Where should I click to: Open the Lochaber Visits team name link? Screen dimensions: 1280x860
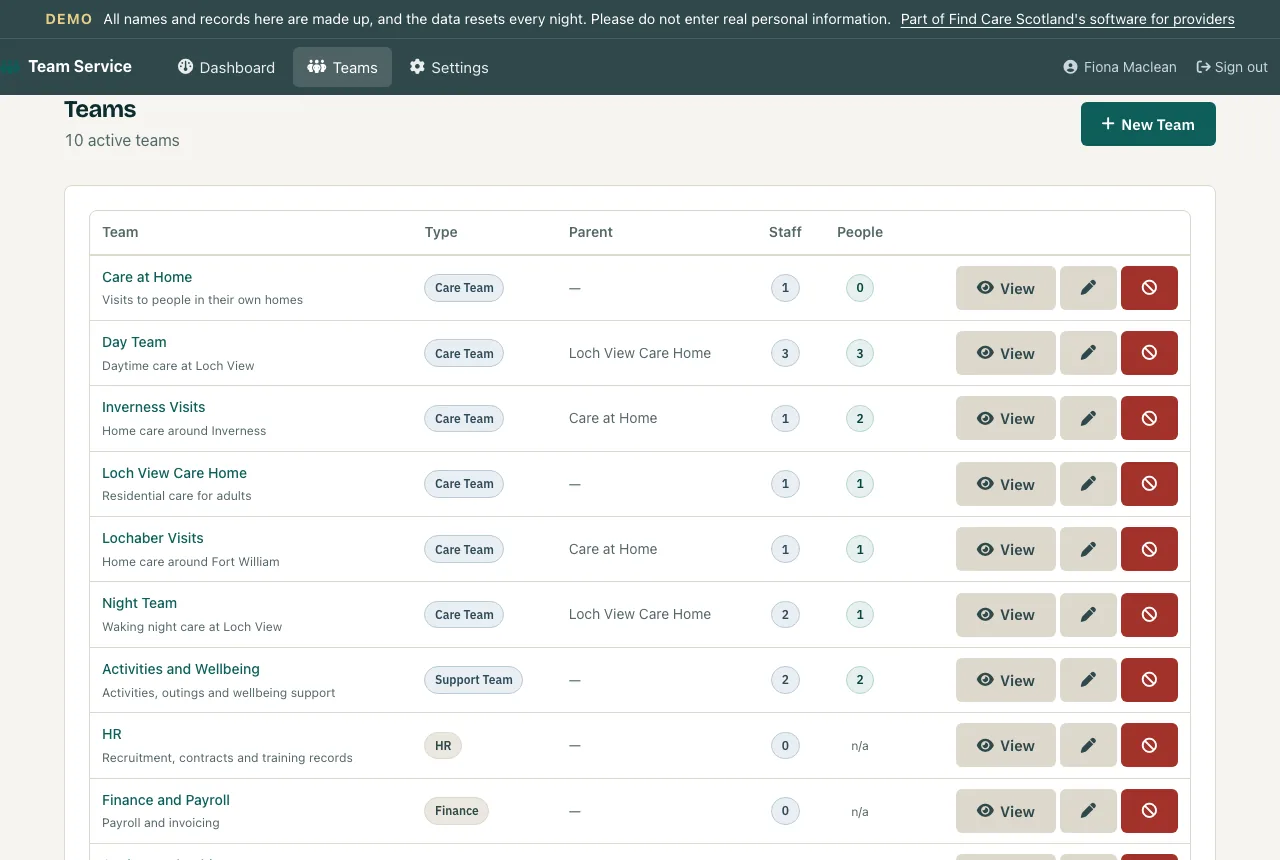point(152,538)
